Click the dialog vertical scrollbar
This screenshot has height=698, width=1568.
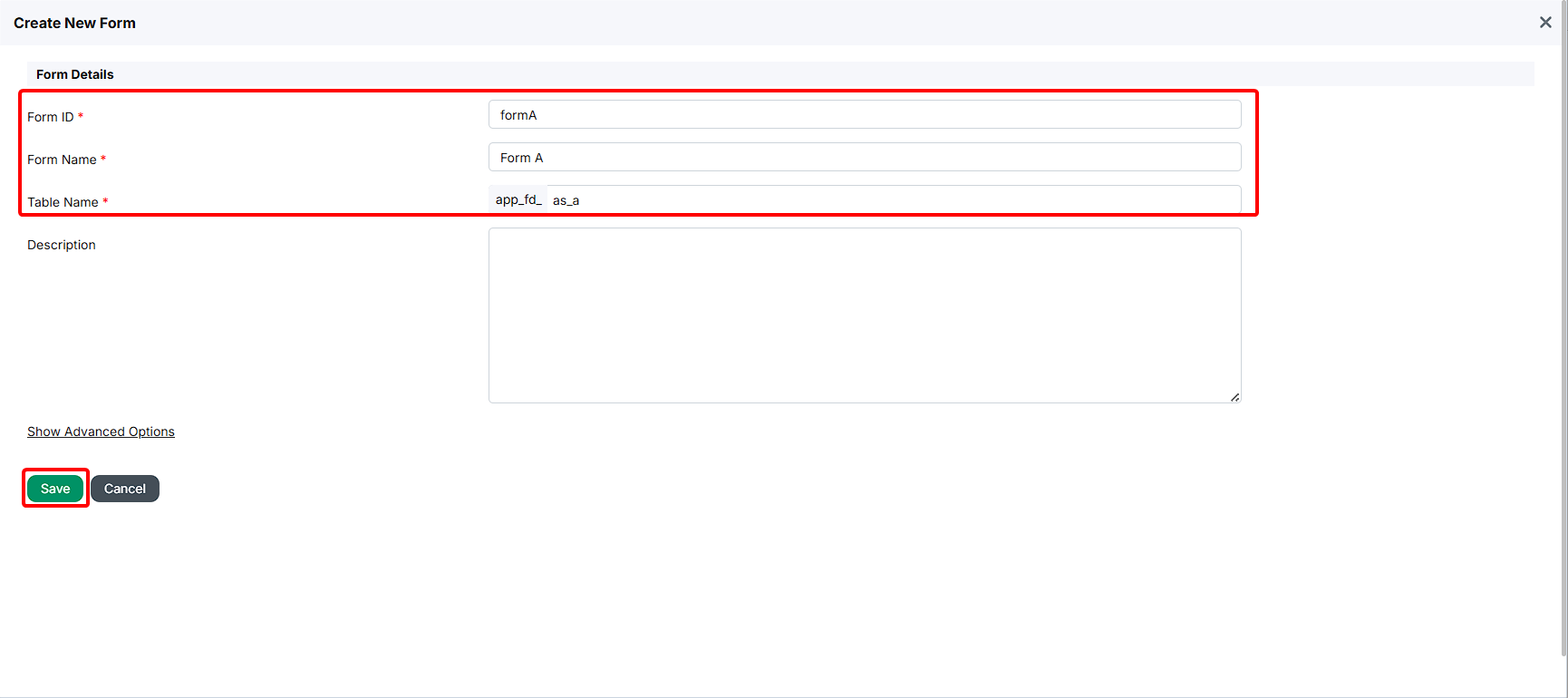point(1563,326)
